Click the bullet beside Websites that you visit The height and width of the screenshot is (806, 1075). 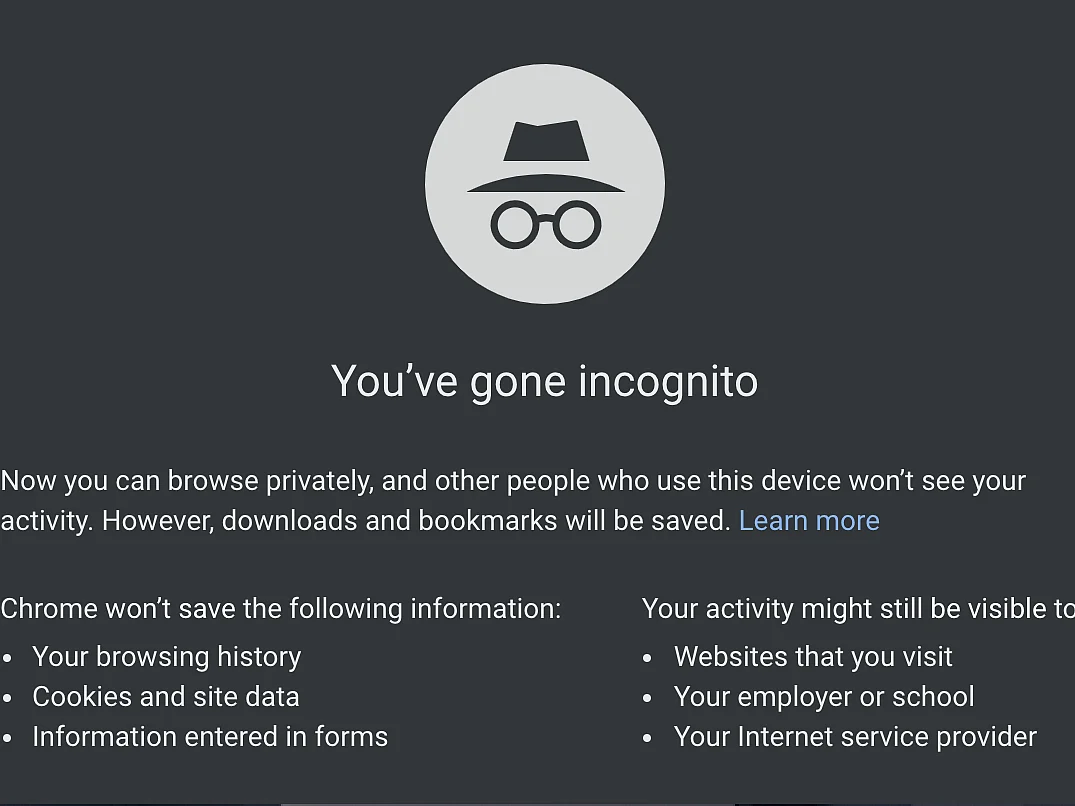648,659
